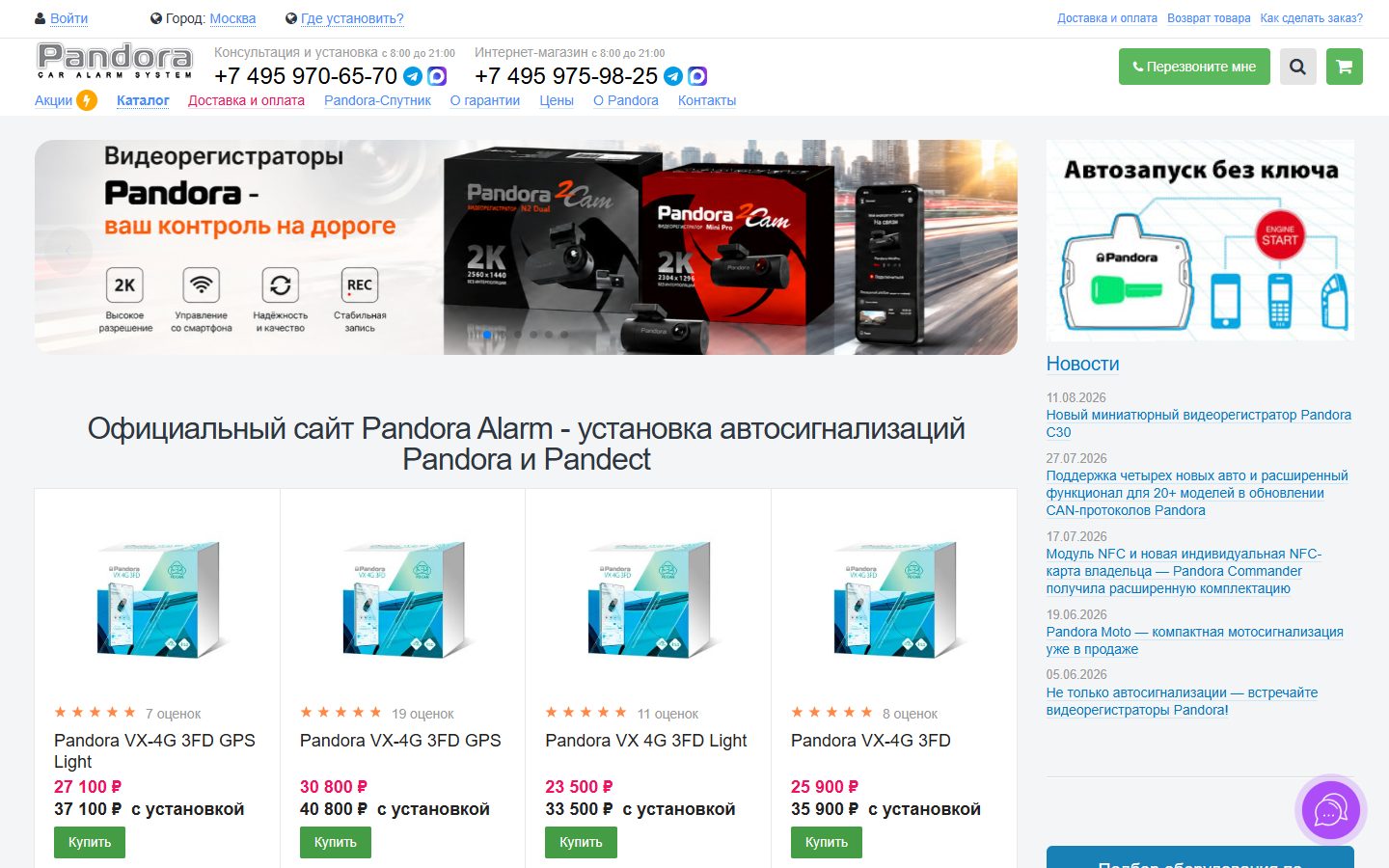Open the Автозапуск без ключа banner
Image resolution: width=1389 pixels, height=868 pixels.
(1200, 240)
